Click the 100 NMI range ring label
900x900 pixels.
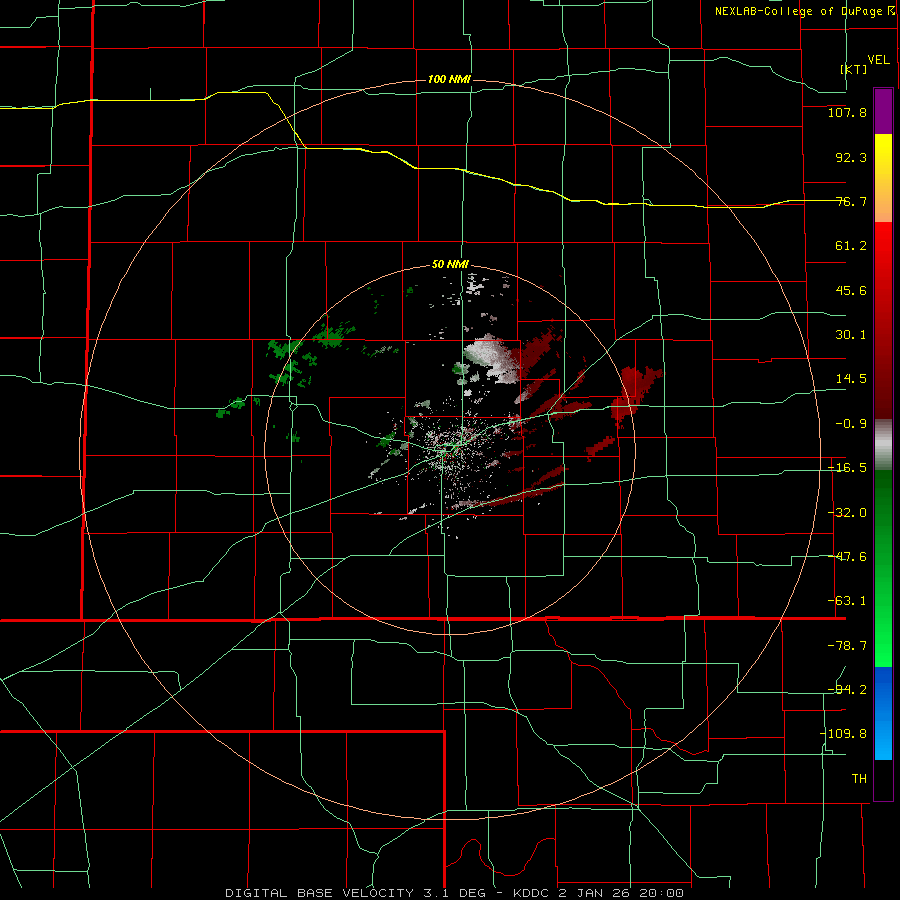(x=449, y=79)
